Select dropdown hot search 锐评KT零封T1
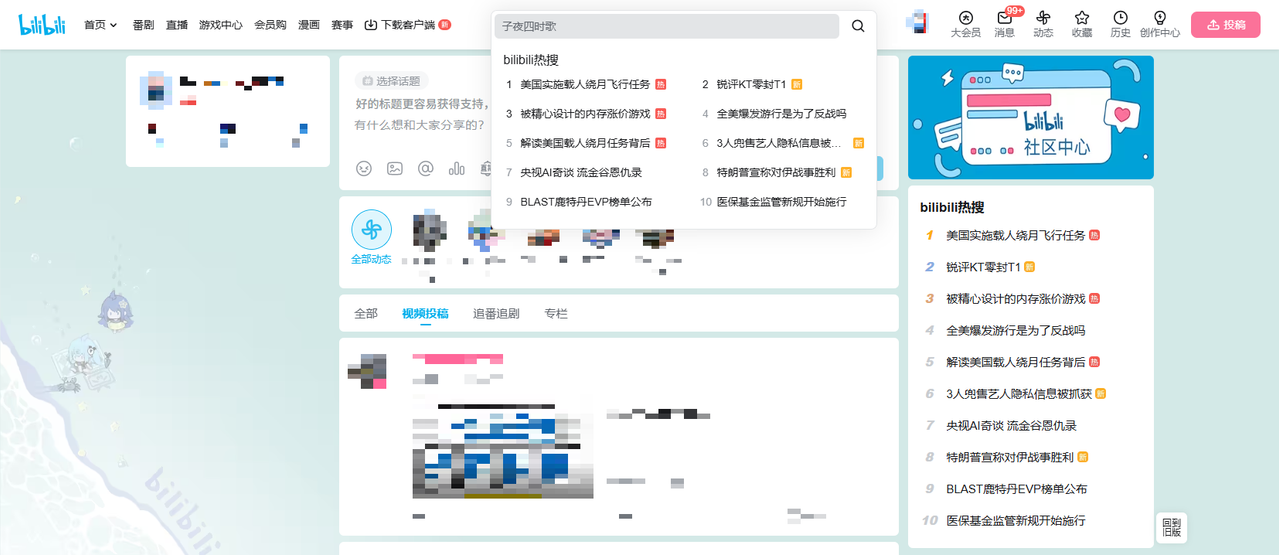 point(752,85)
